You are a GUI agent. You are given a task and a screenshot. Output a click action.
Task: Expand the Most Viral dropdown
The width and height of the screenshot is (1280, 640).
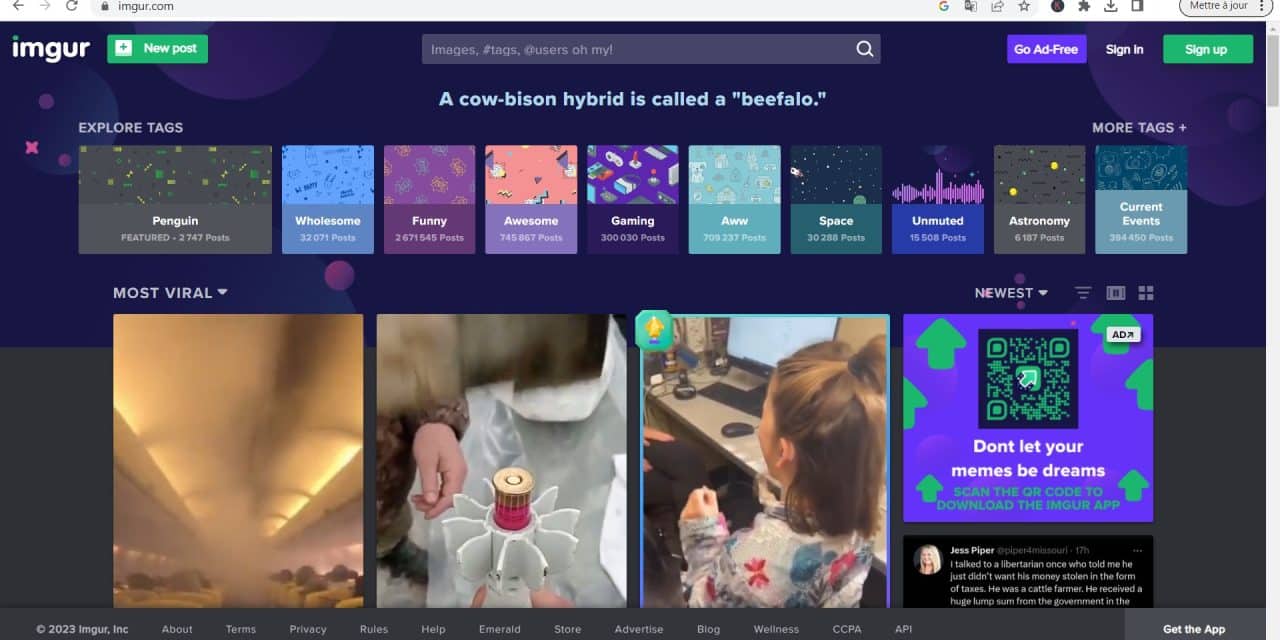[x=170, y=293]
